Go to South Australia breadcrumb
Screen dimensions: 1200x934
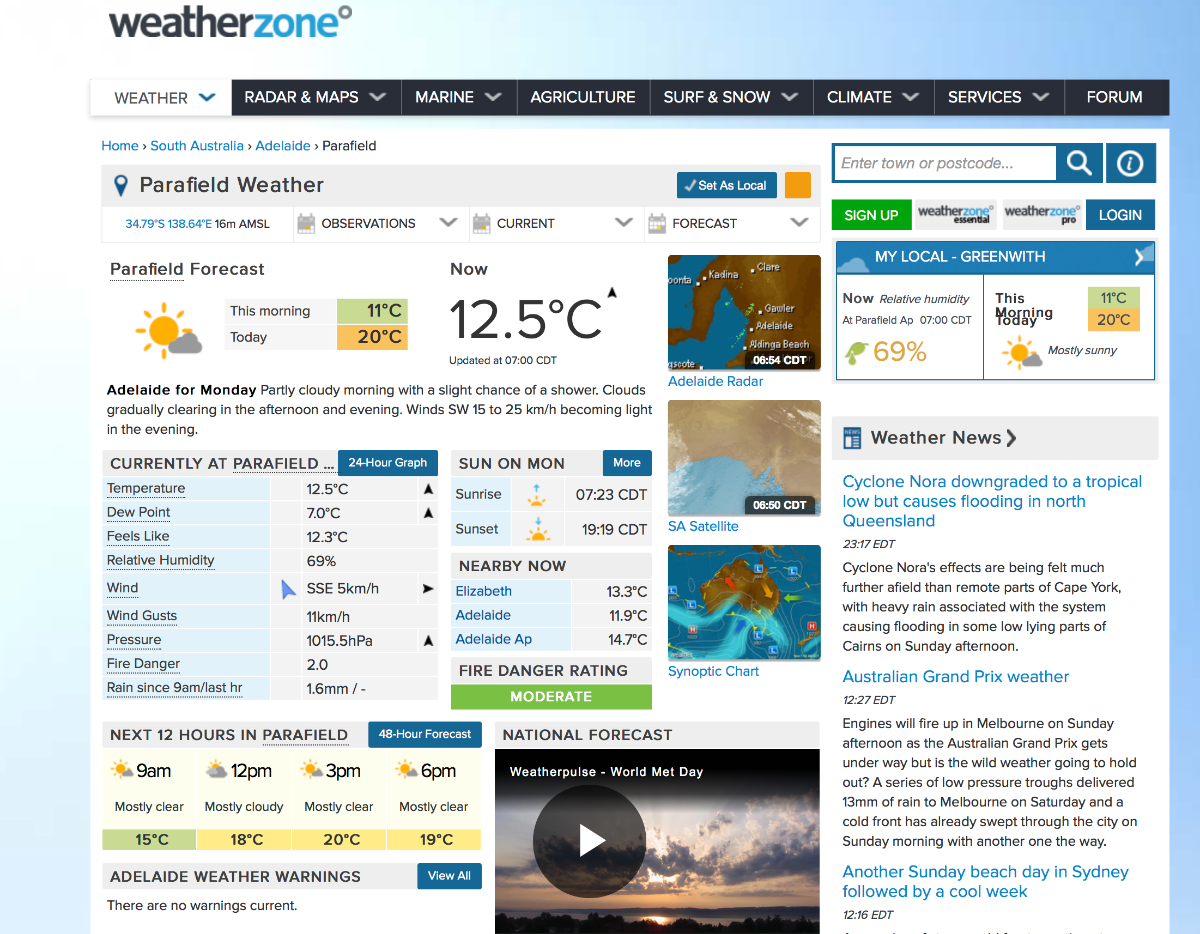coord(197,146)
